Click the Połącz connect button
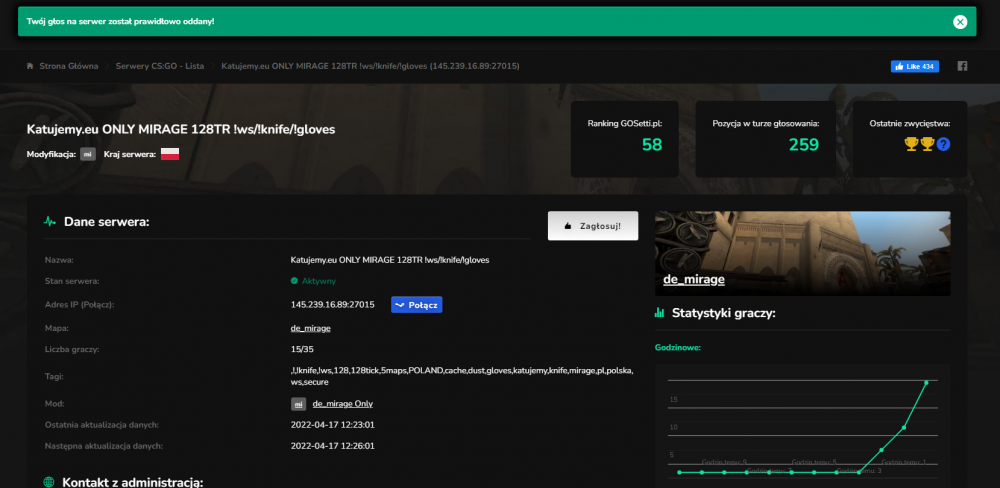Viewport: 1000px width, 488px height. (416, 305)
